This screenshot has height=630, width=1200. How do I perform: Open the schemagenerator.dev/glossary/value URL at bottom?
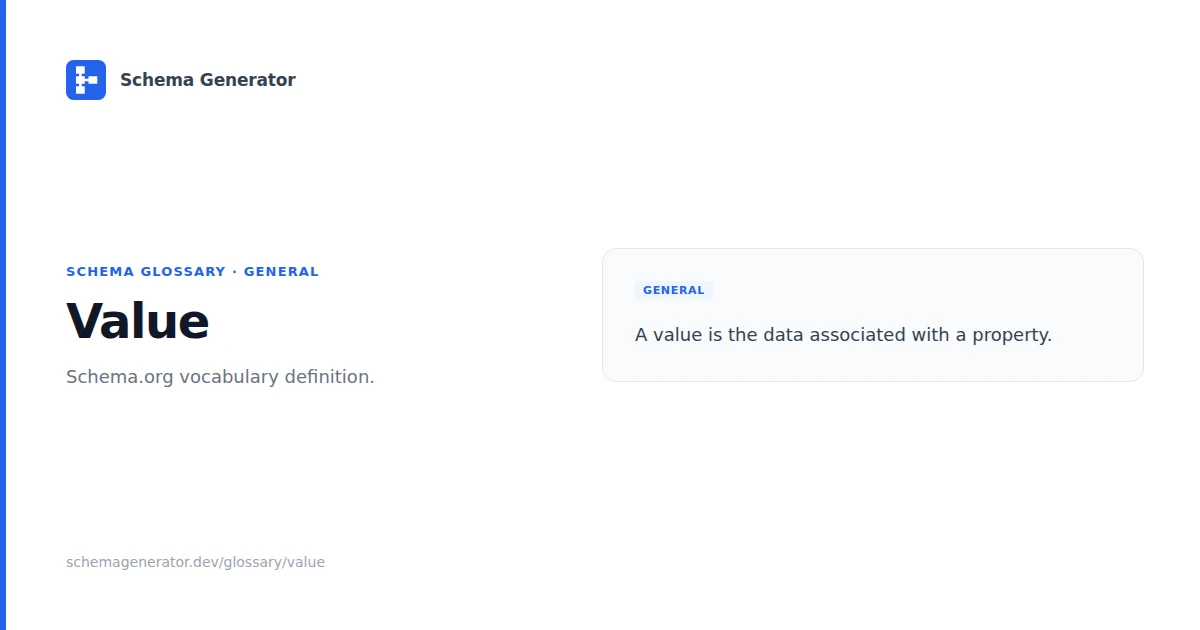click(x=195, y=562)
